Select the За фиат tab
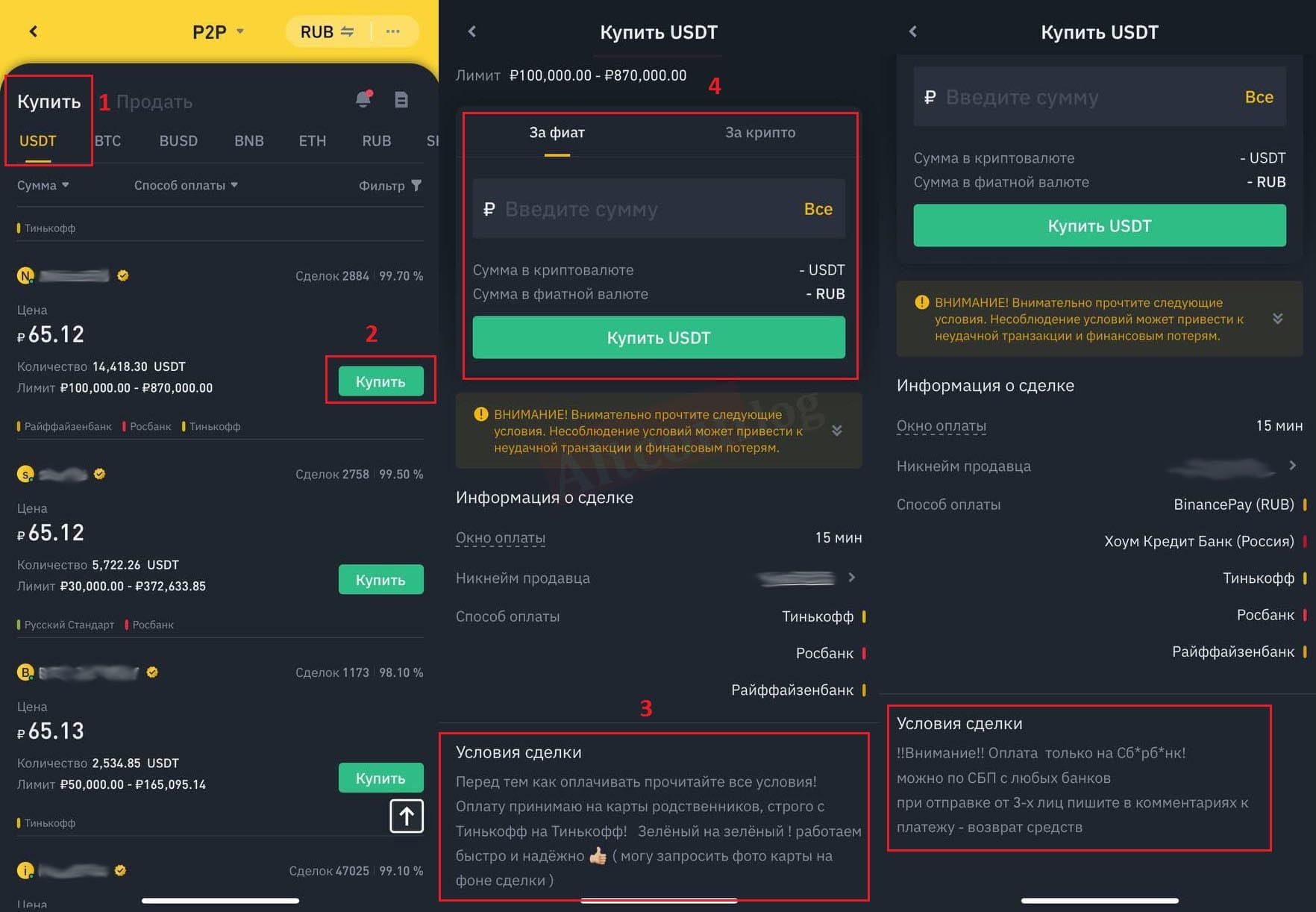Image resolution: width=1316 pixels, height=912 pixels. (557, 133)
